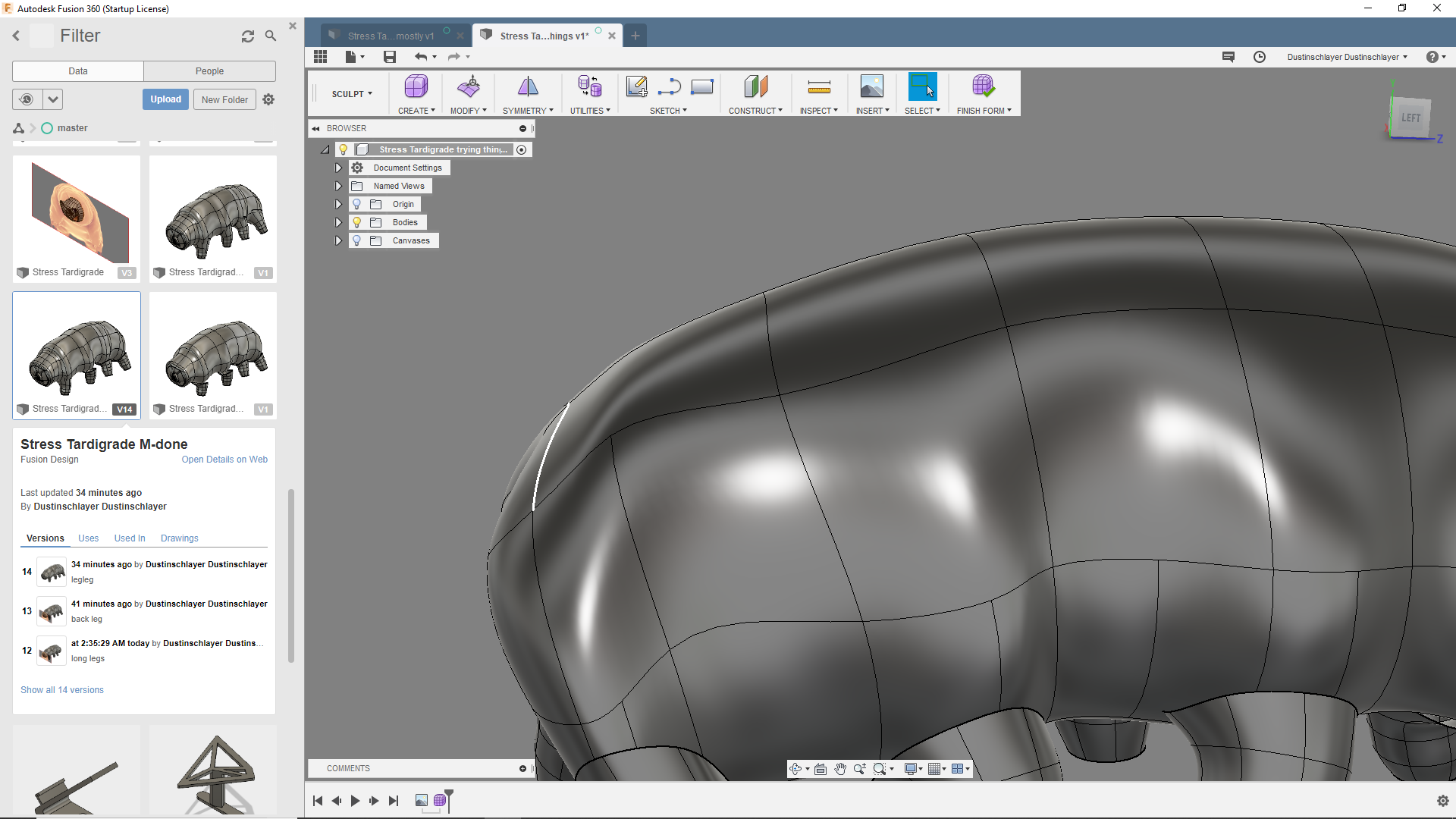The height and width of the screenshot is (819, 1456).
Task: Toggle Origin folder visibility lightbulb
Action: click(357, 204)
